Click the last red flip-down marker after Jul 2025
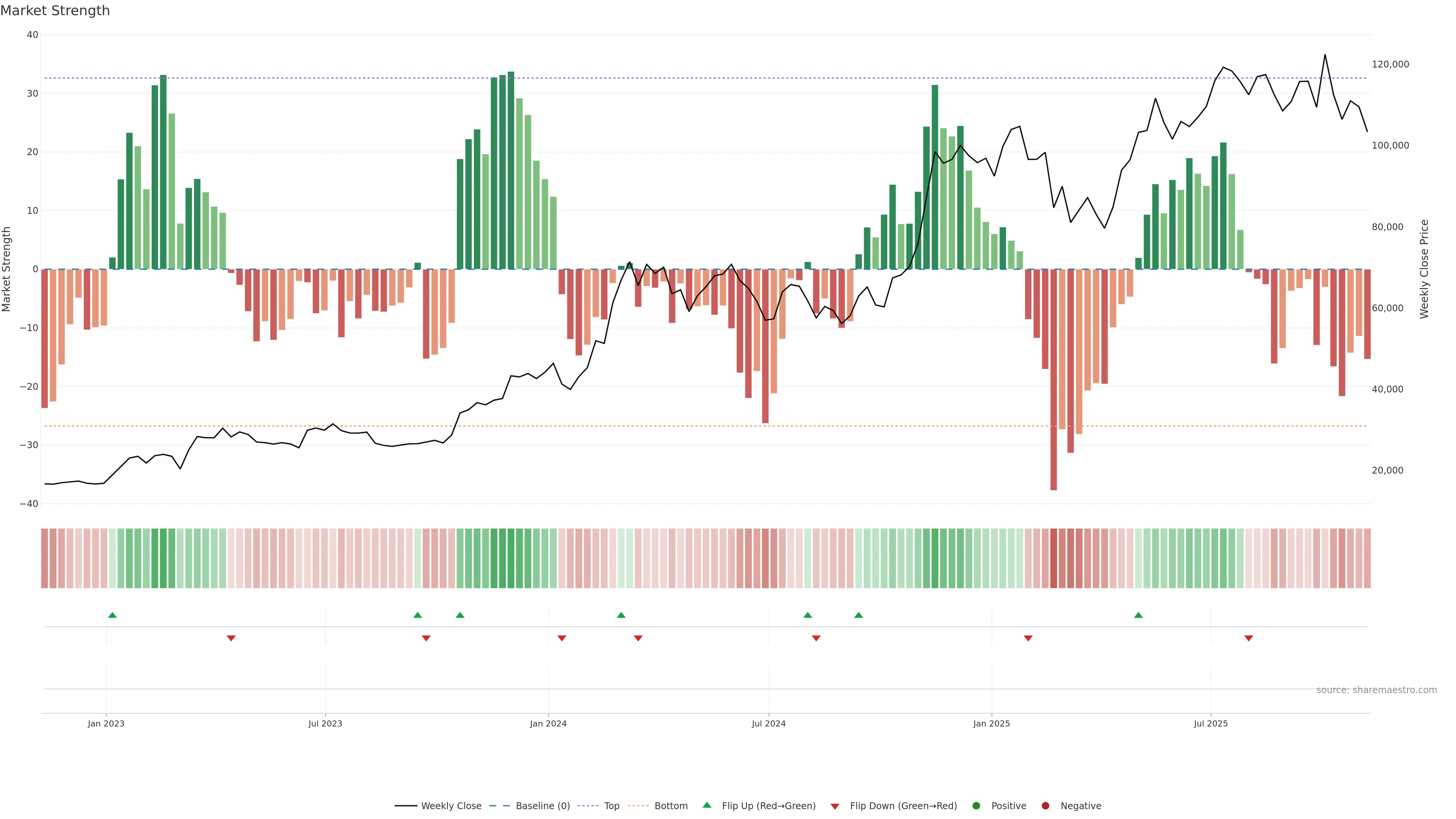Viewport: 1456px width, 819px height. (1249, 638)
